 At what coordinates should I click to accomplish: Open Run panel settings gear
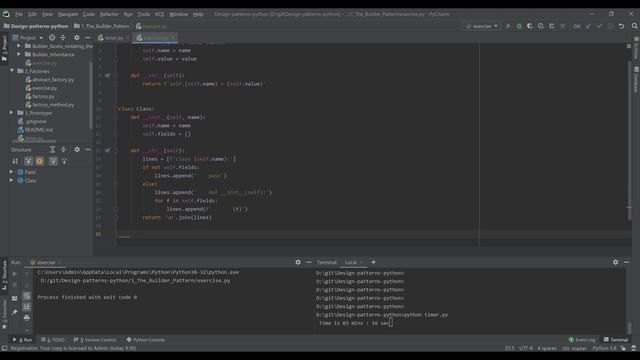click(298, 262)
